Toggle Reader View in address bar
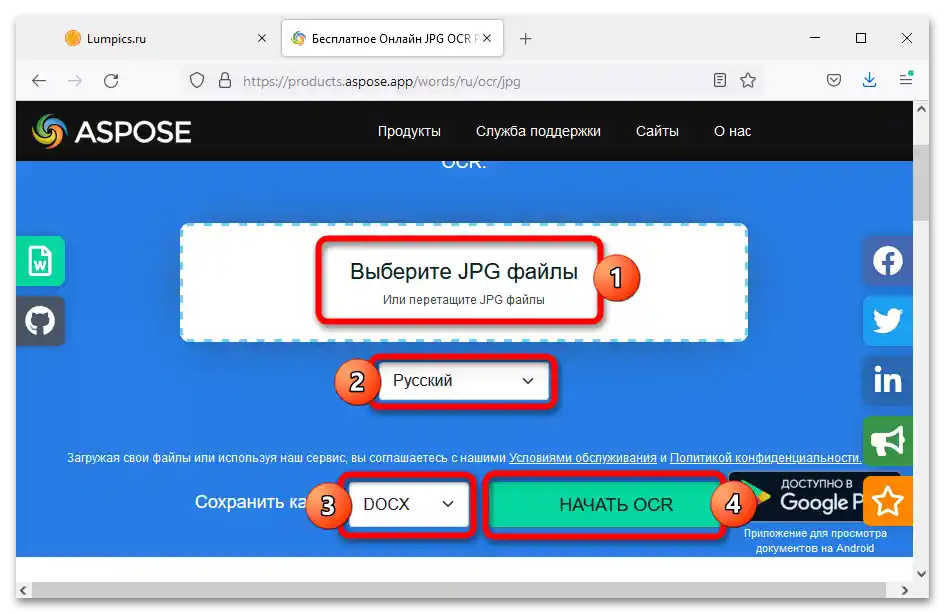Viewport: 945px width, 614px height. (x=720, y=80)
